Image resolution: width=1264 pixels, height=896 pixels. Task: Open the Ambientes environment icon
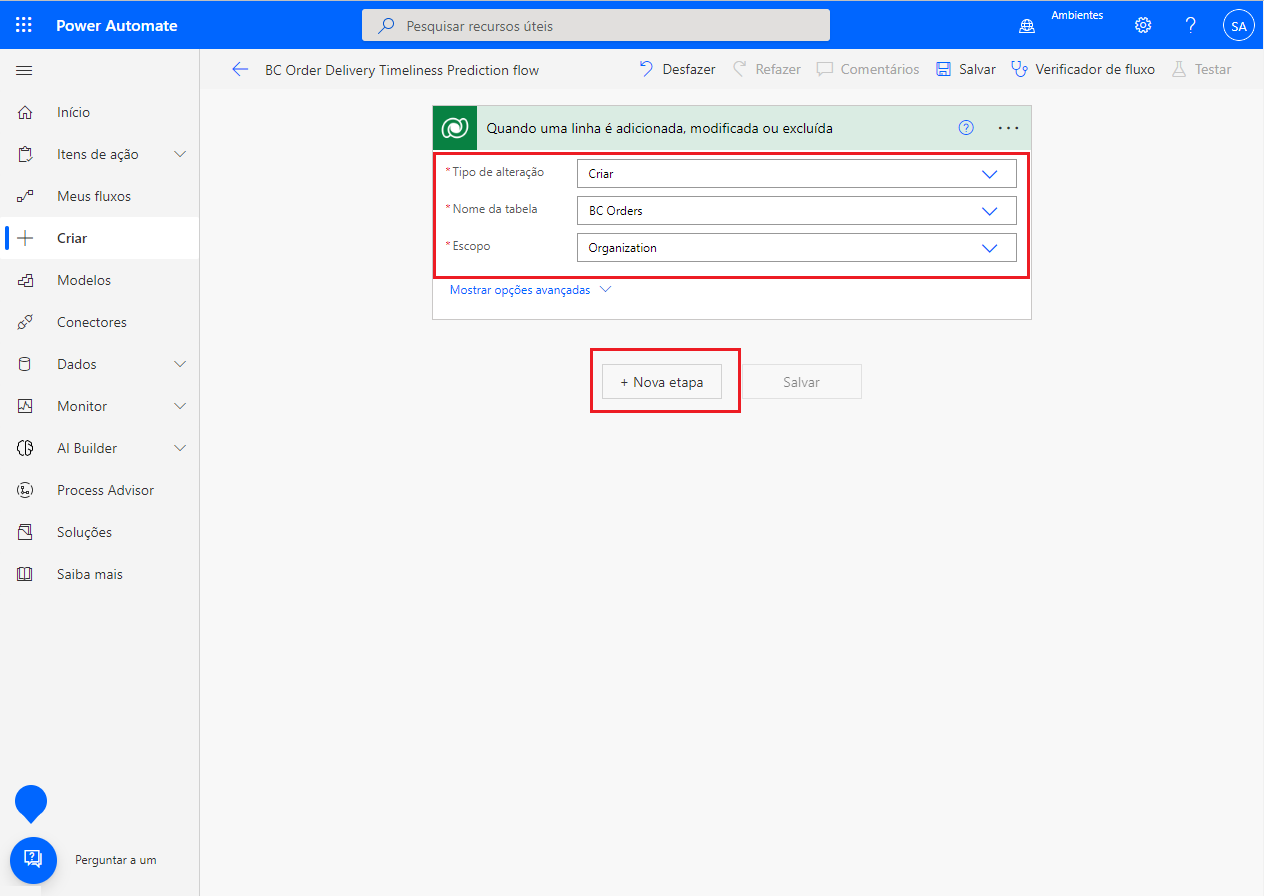pos(1027,27)
